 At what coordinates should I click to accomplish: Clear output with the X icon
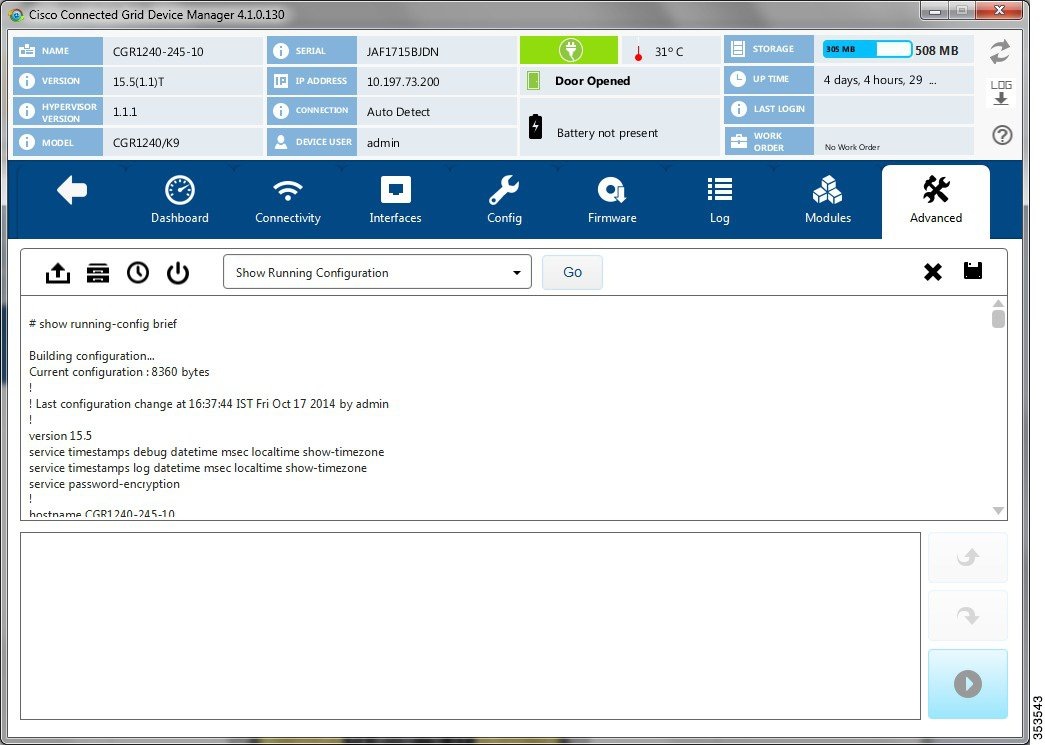click(933, 272)
